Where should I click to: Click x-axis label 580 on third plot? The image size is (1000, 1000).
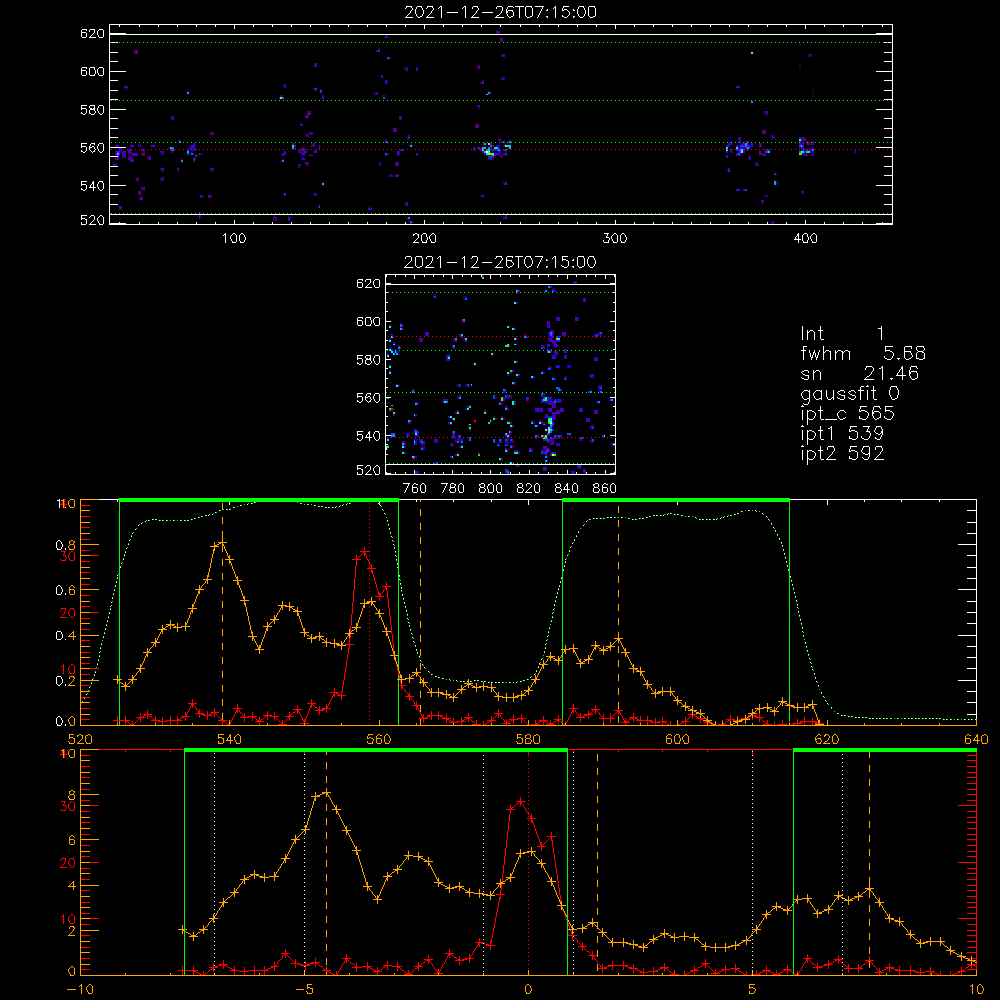coord(528,739)
